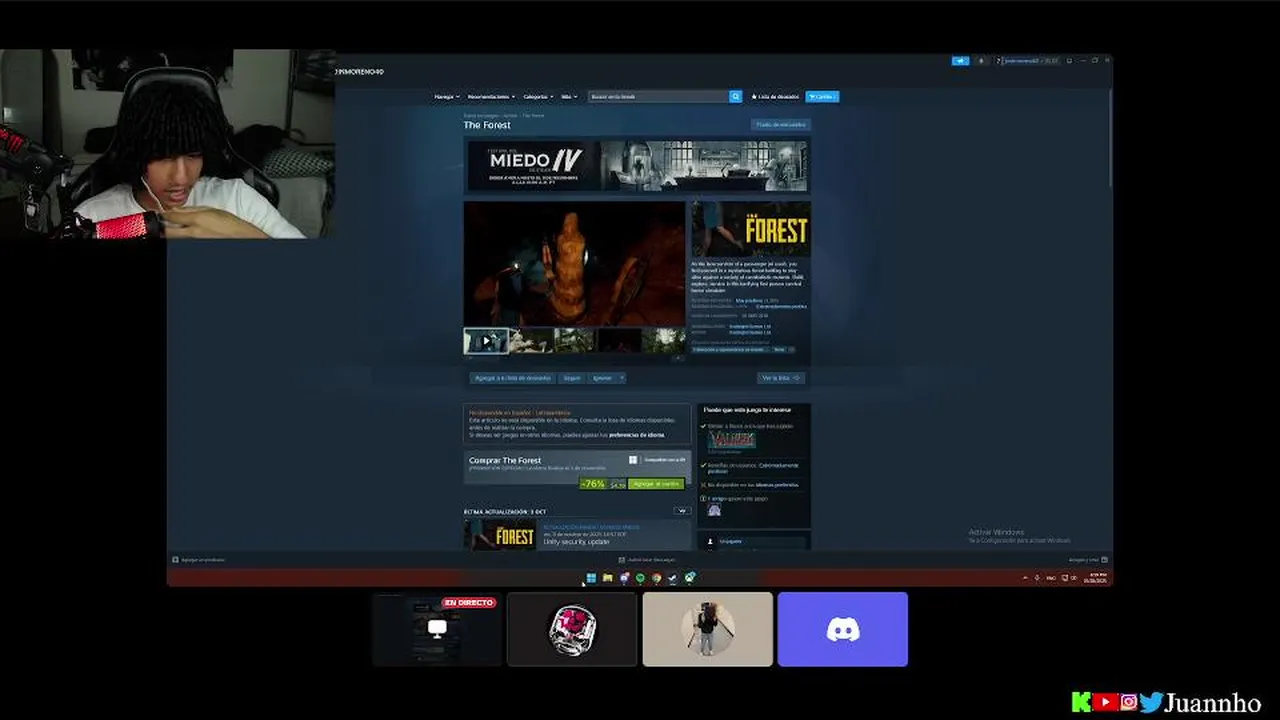Open the Navegar store menu
1280x720 pixels.
pyautogui.click(x=447, y=97)
